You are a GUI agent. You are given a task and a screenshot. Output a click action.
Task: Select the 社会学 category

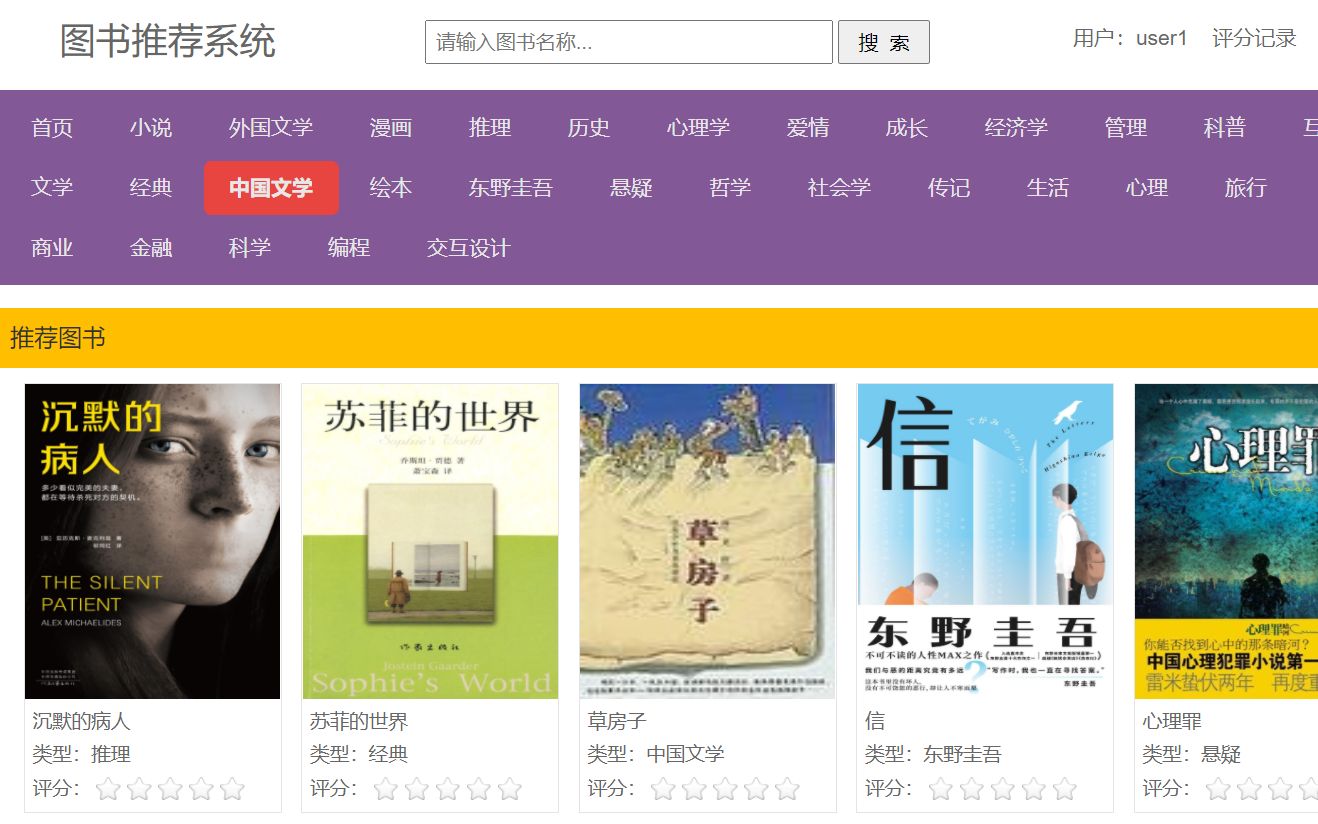(840, 188)
